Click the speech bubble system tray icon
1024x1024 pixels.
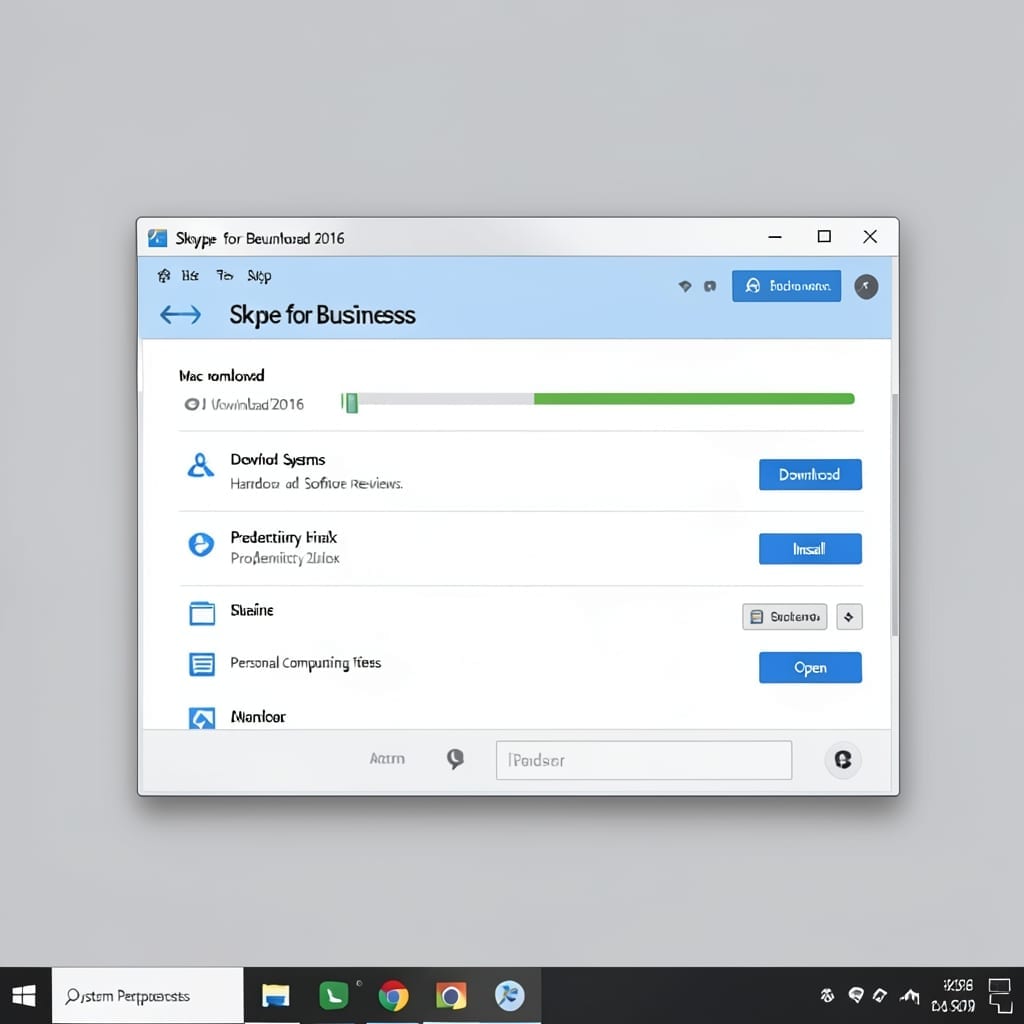[856, 995]
